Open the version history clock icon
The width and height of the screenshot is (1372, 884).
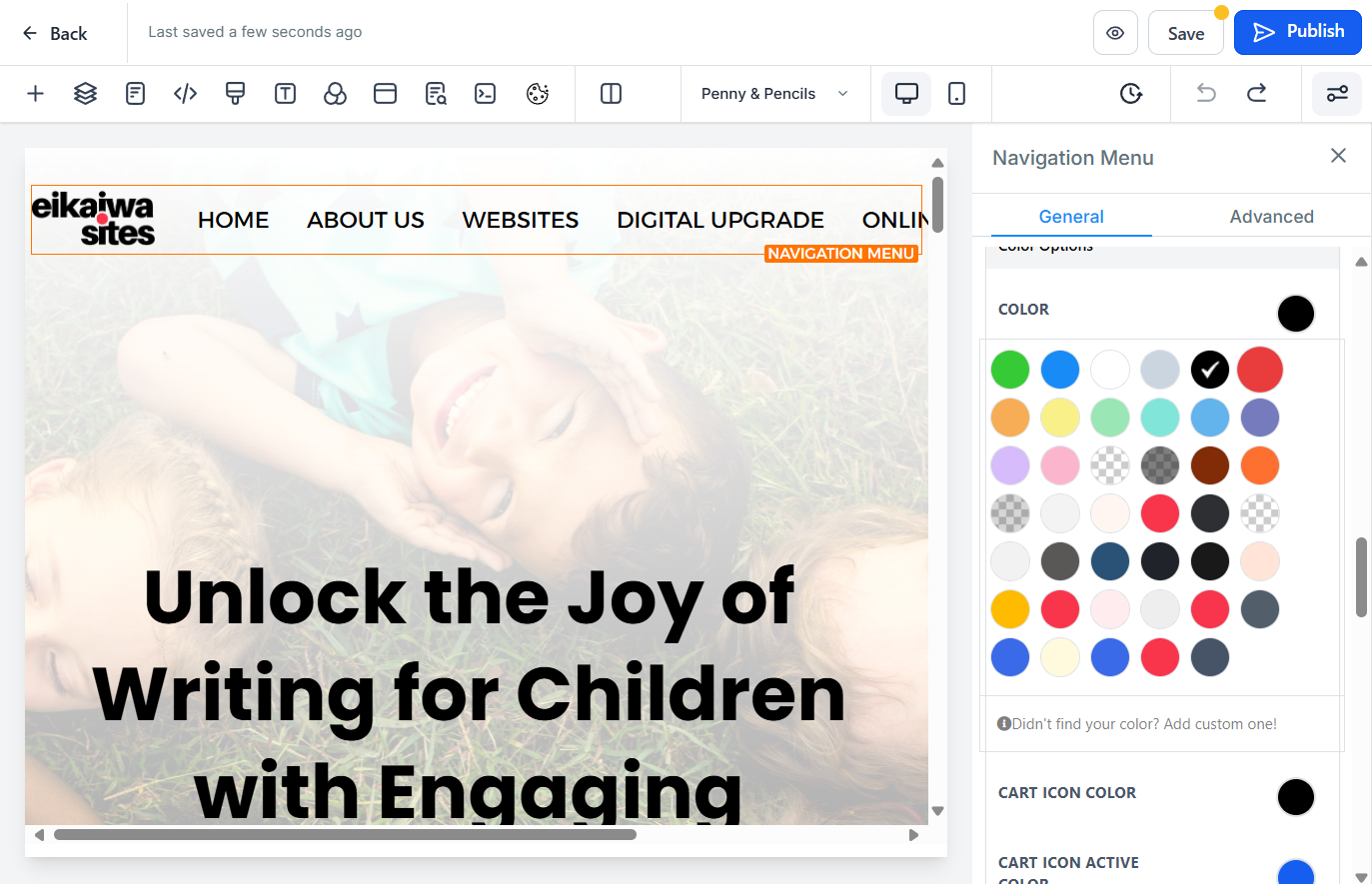[1130, 94]
